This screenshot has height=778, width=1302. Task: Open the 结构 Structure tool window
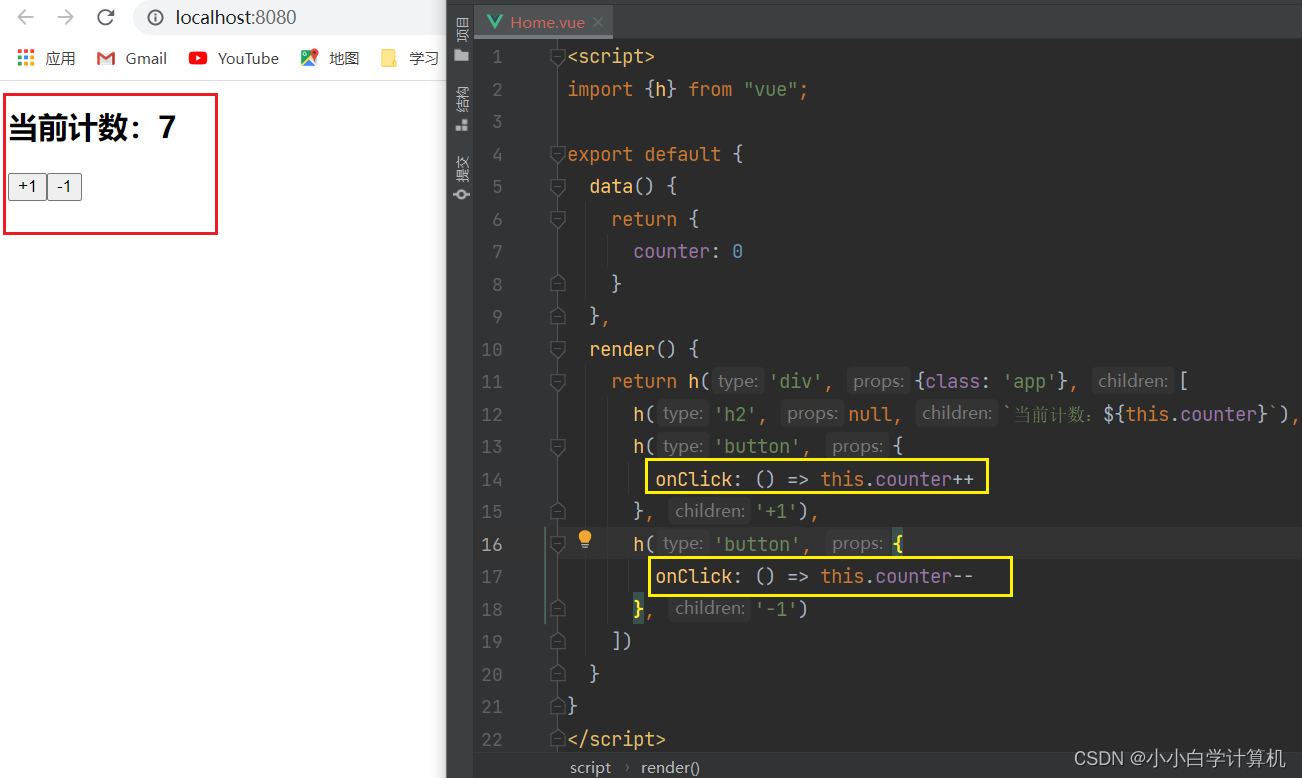(461, 109)
